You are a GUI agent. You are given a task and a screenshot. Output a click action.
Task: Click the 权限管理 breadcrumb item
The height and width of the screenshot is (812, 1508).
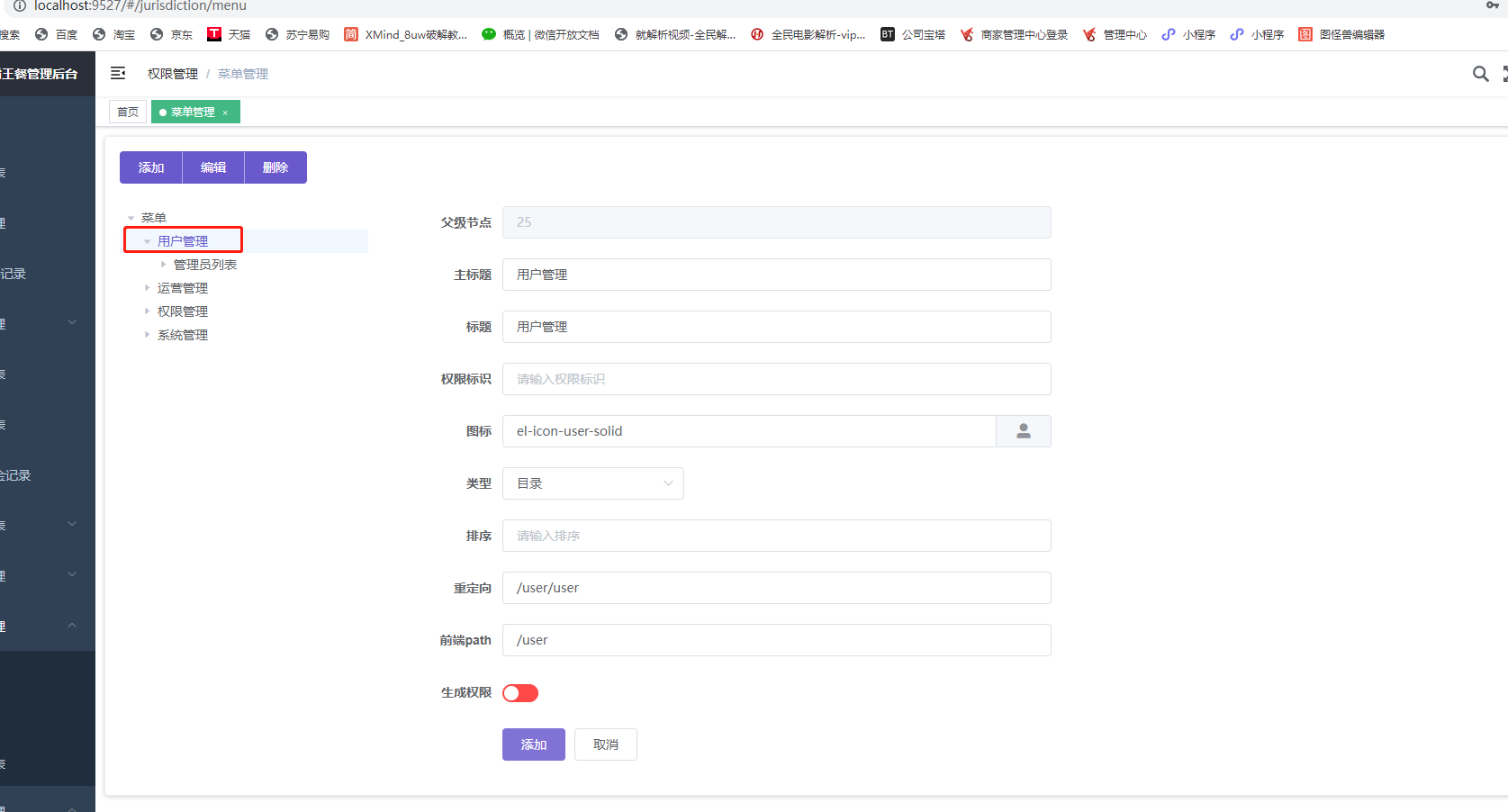click(x=173, y=74)
